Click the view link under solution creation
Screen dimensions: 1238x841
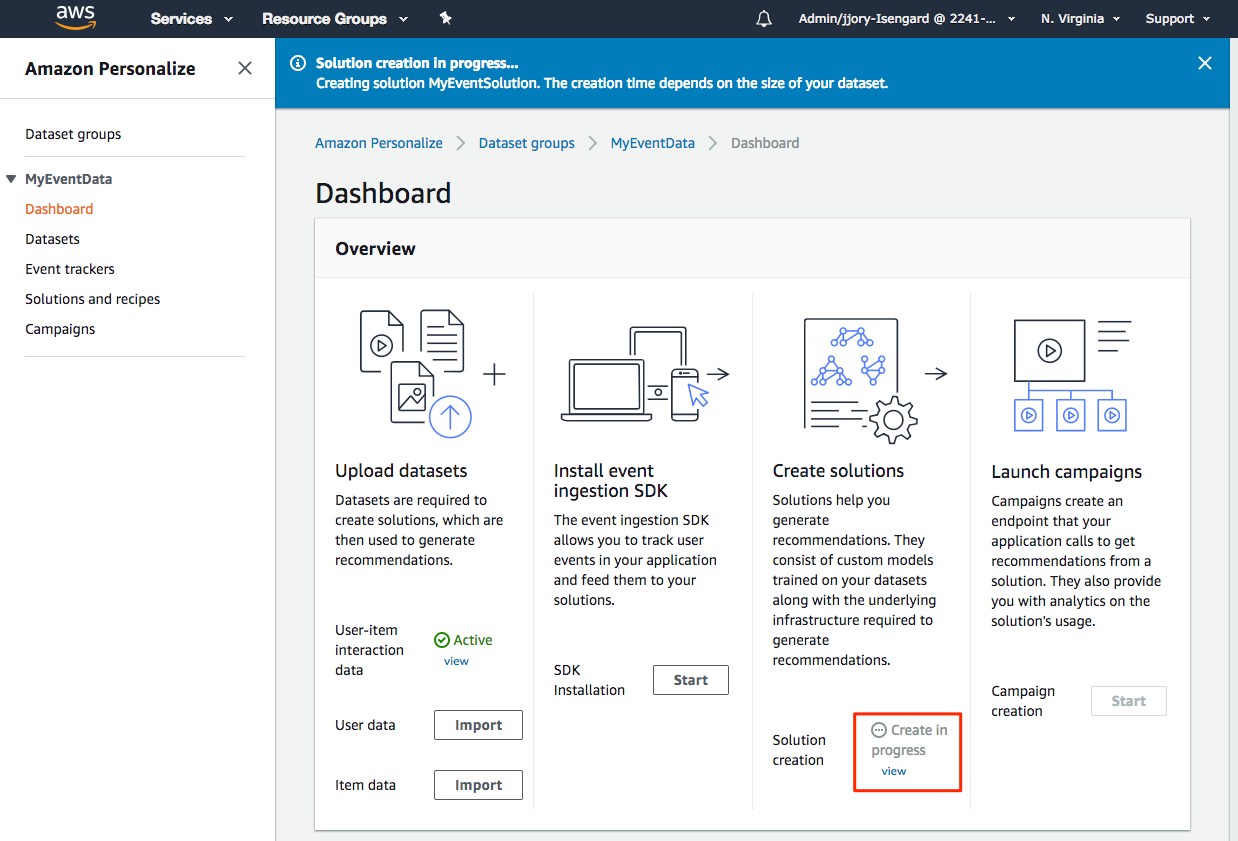[893, 770]
